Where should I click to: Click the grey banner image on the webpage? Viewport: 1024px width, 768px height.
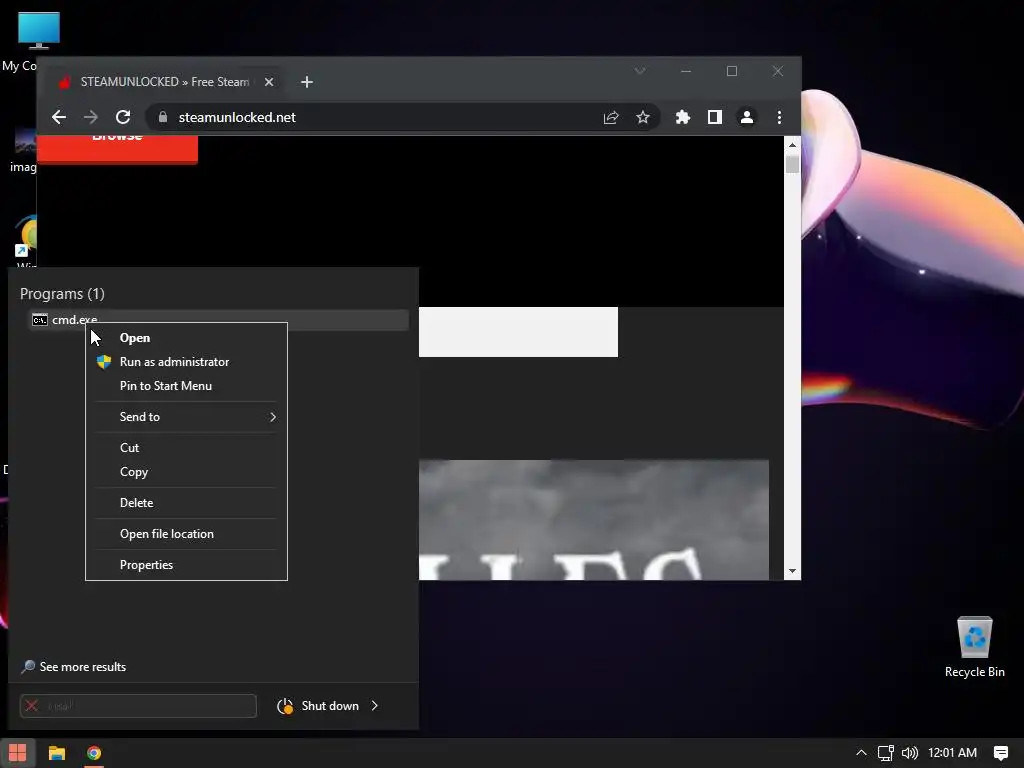(594, 520)
